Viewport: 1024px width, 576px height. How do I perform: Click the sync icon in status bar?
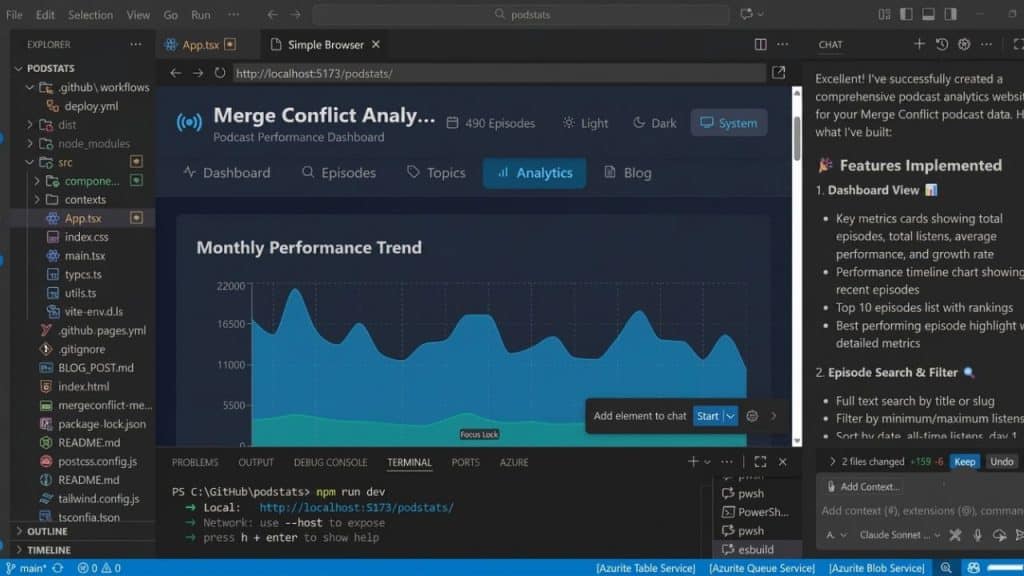tap(57, 568)
